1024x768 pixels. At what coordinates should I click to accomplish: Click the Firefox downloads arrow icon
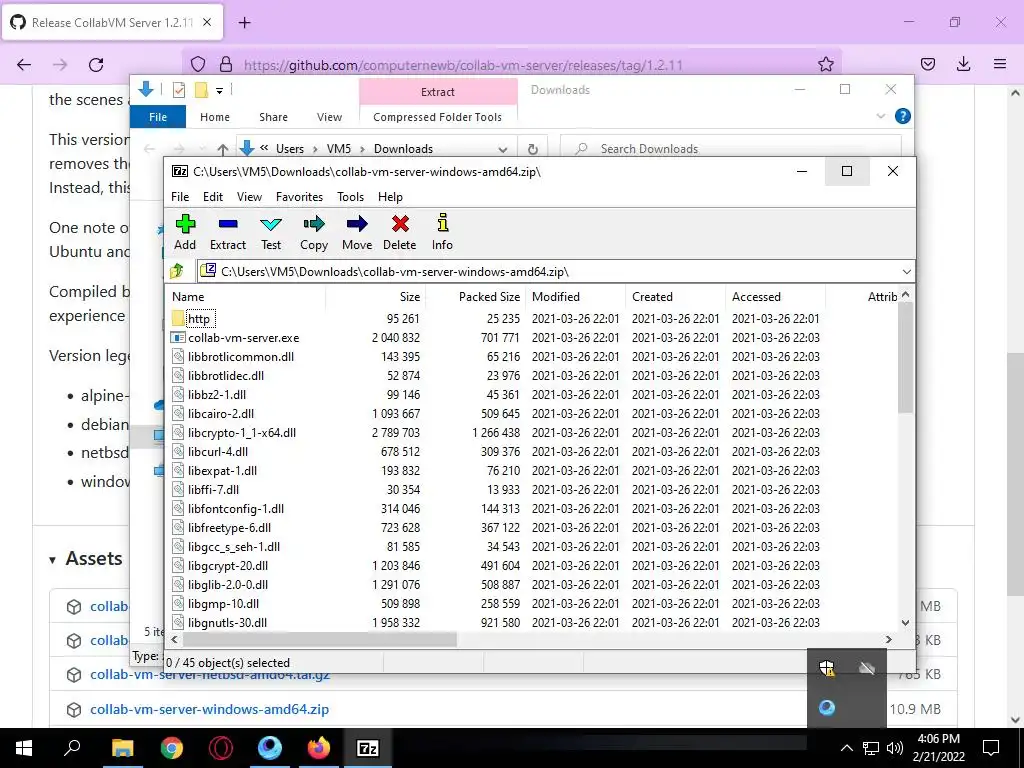[963, 64]
